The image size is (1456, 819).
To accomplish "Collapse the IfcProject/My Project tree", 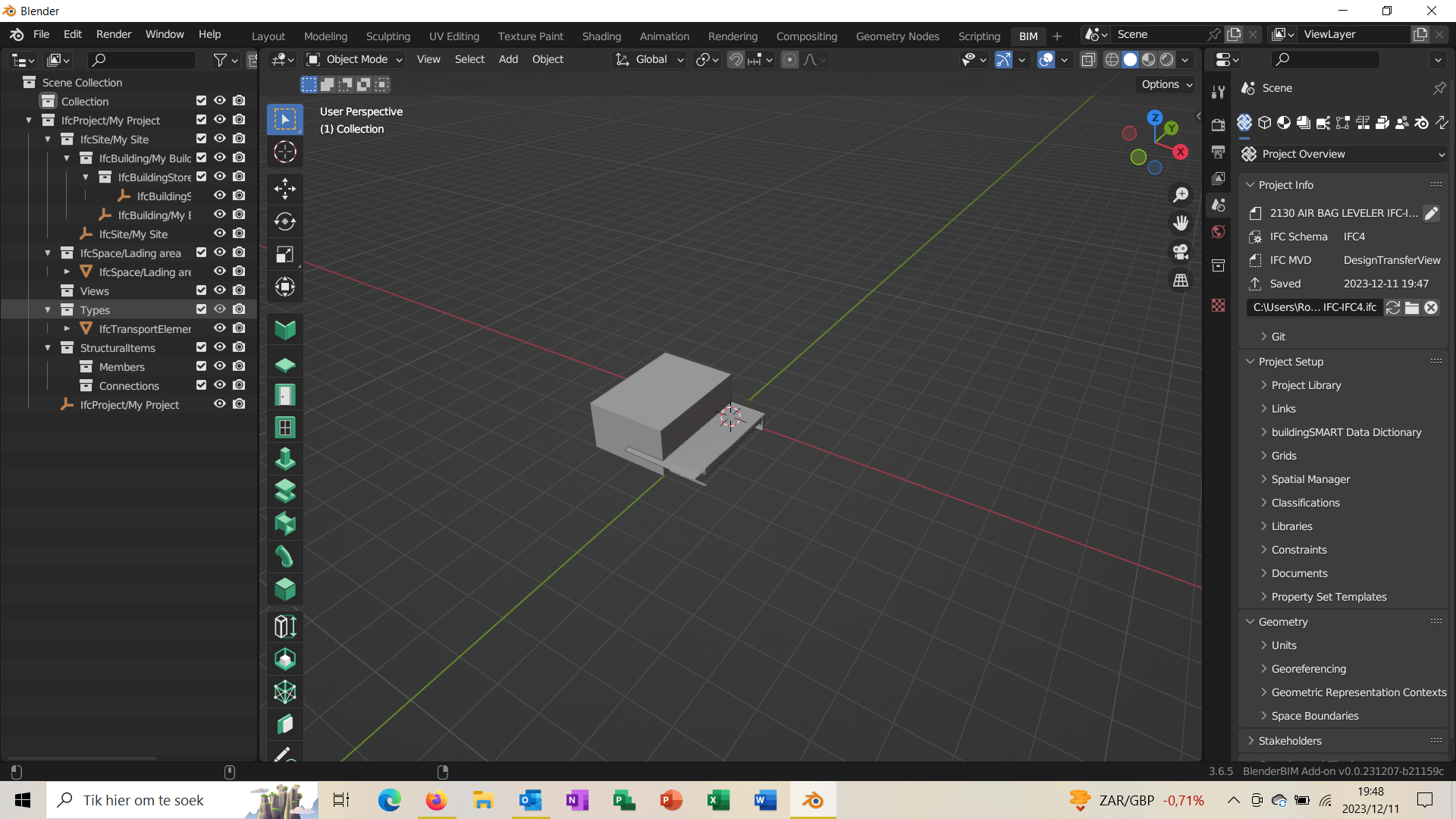I will point(29,121).
